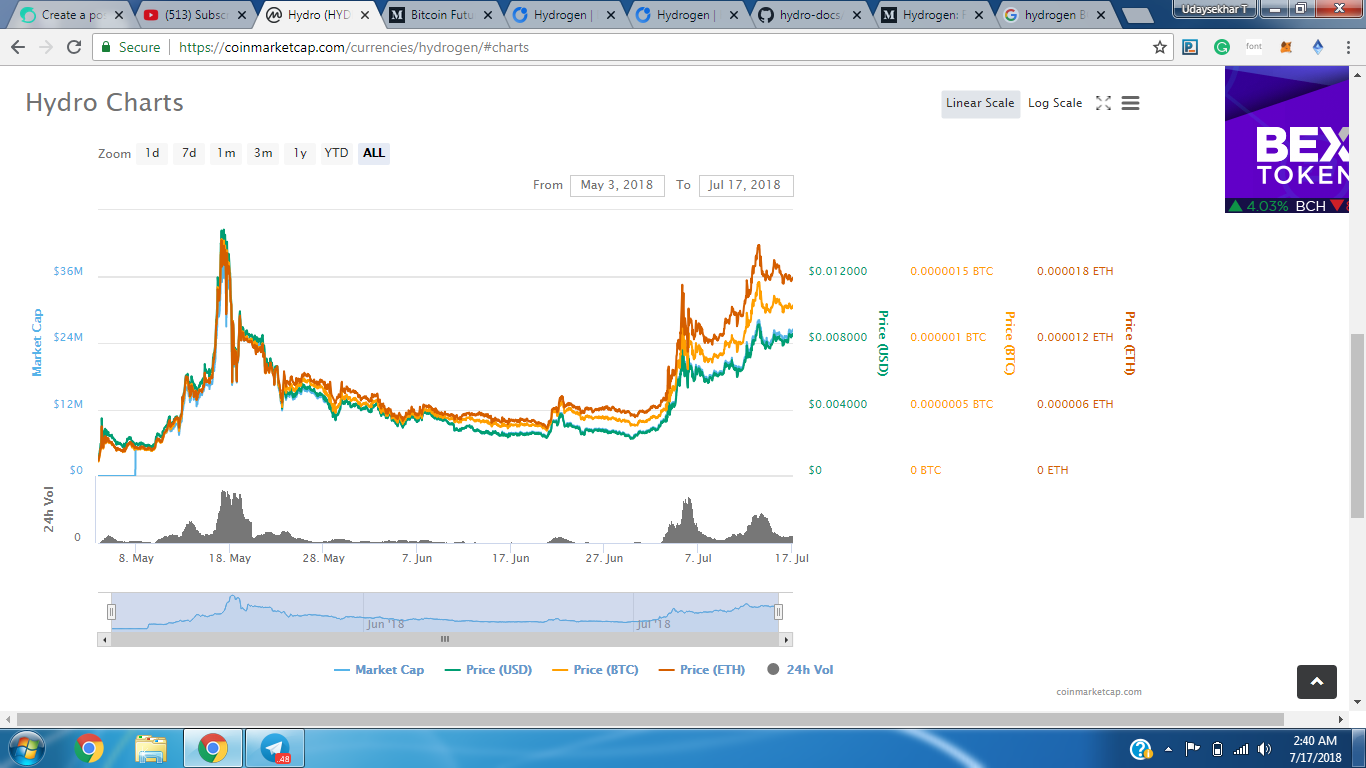Image resolution: width=1366 pixels, height=768 pixels.
Task: Toggle the Market Cap series in legend
Action: (379, 670)
